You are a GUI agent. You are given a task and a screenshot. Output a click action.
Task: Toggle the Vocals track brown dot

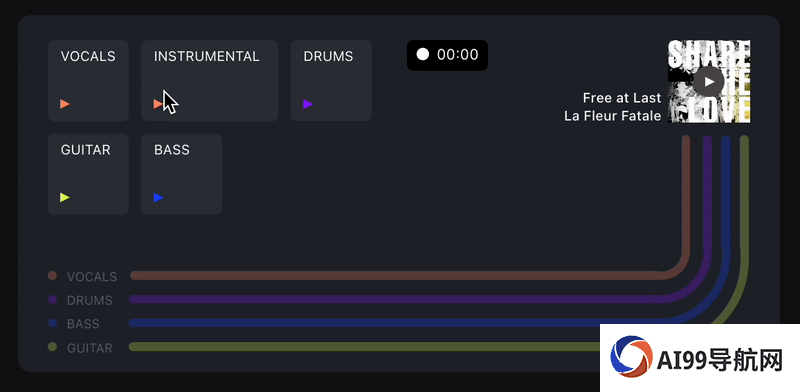pyautogui.click(x=52, y=276)
